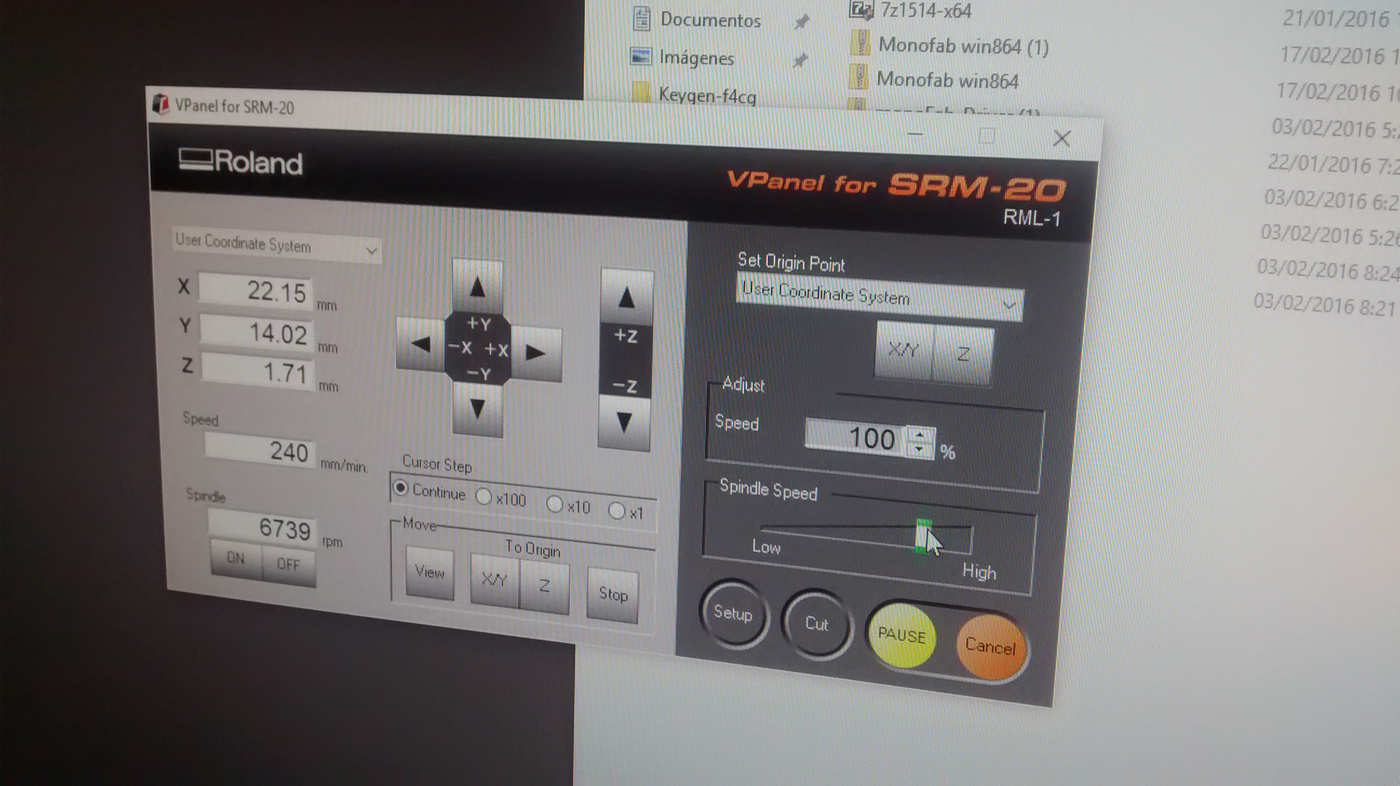
Task: Select the 7z1514-x64 file in Explorer
Action: click(925, 11)
